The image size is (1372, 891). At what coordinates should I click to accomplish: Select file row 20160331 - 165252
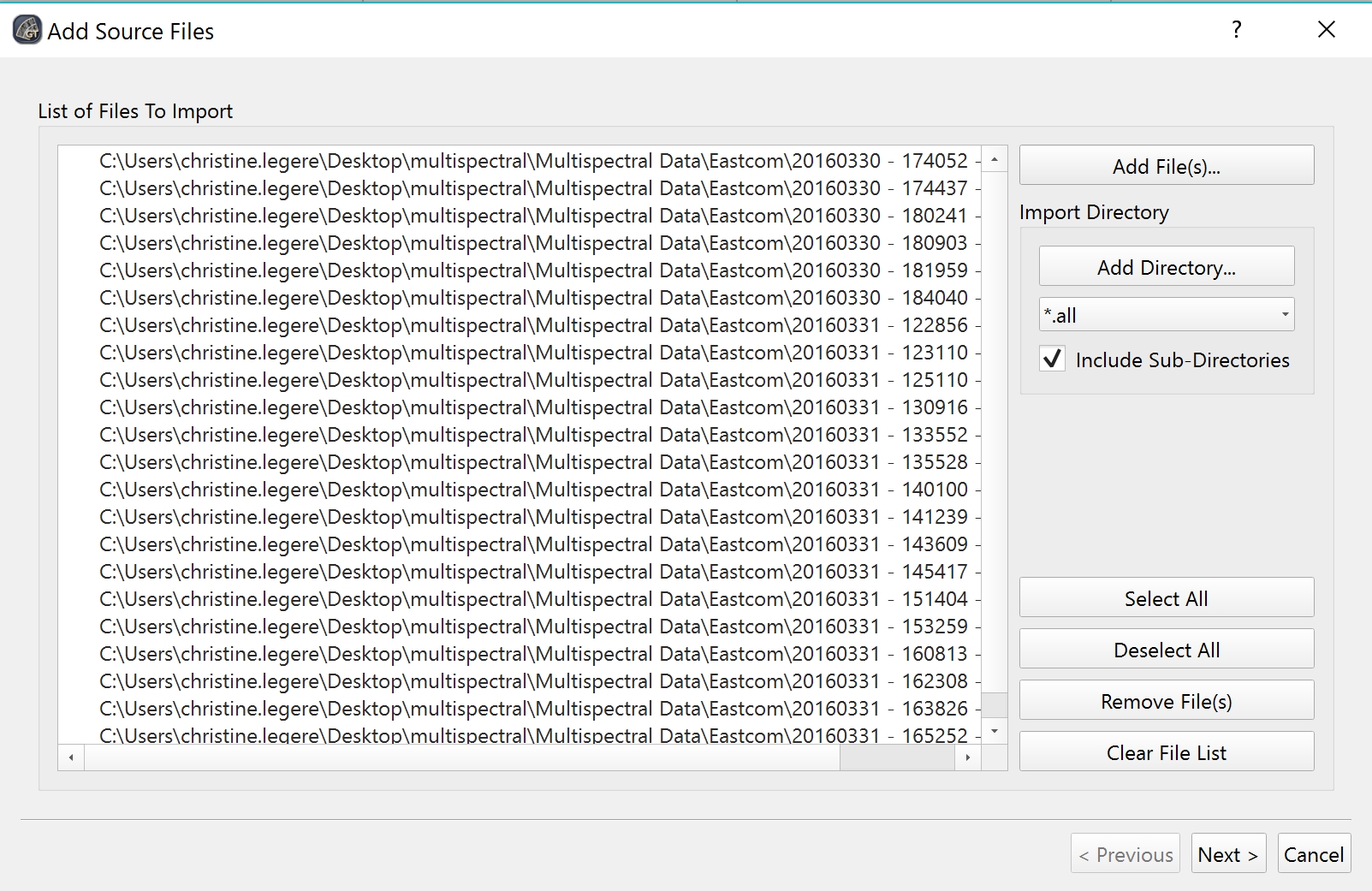(x=520, y=734)
